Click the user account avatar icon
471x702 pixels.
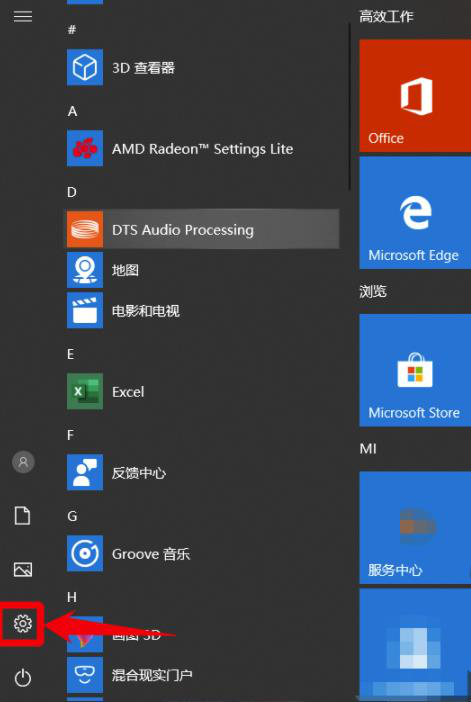23,462
